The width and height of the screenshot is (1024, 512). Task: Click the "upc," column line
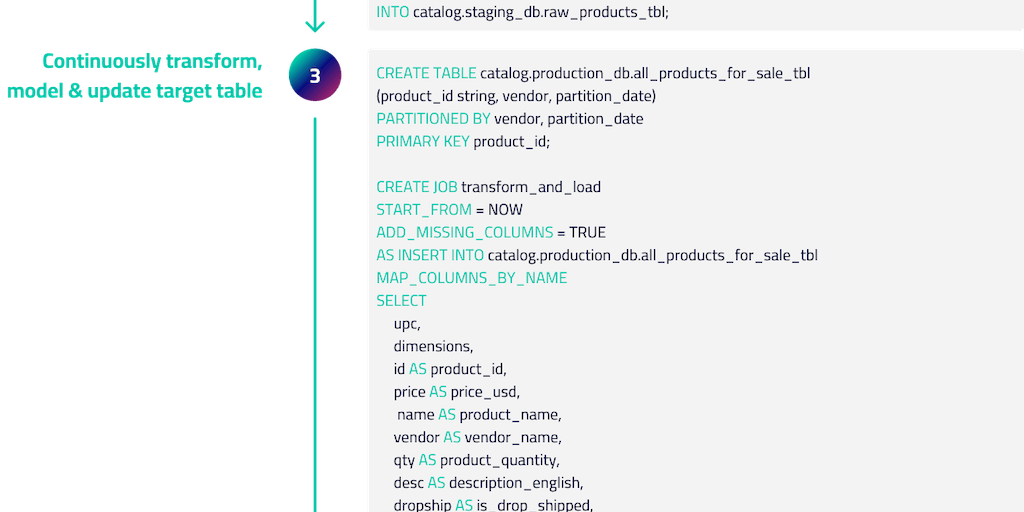click(x=407, y=323)
